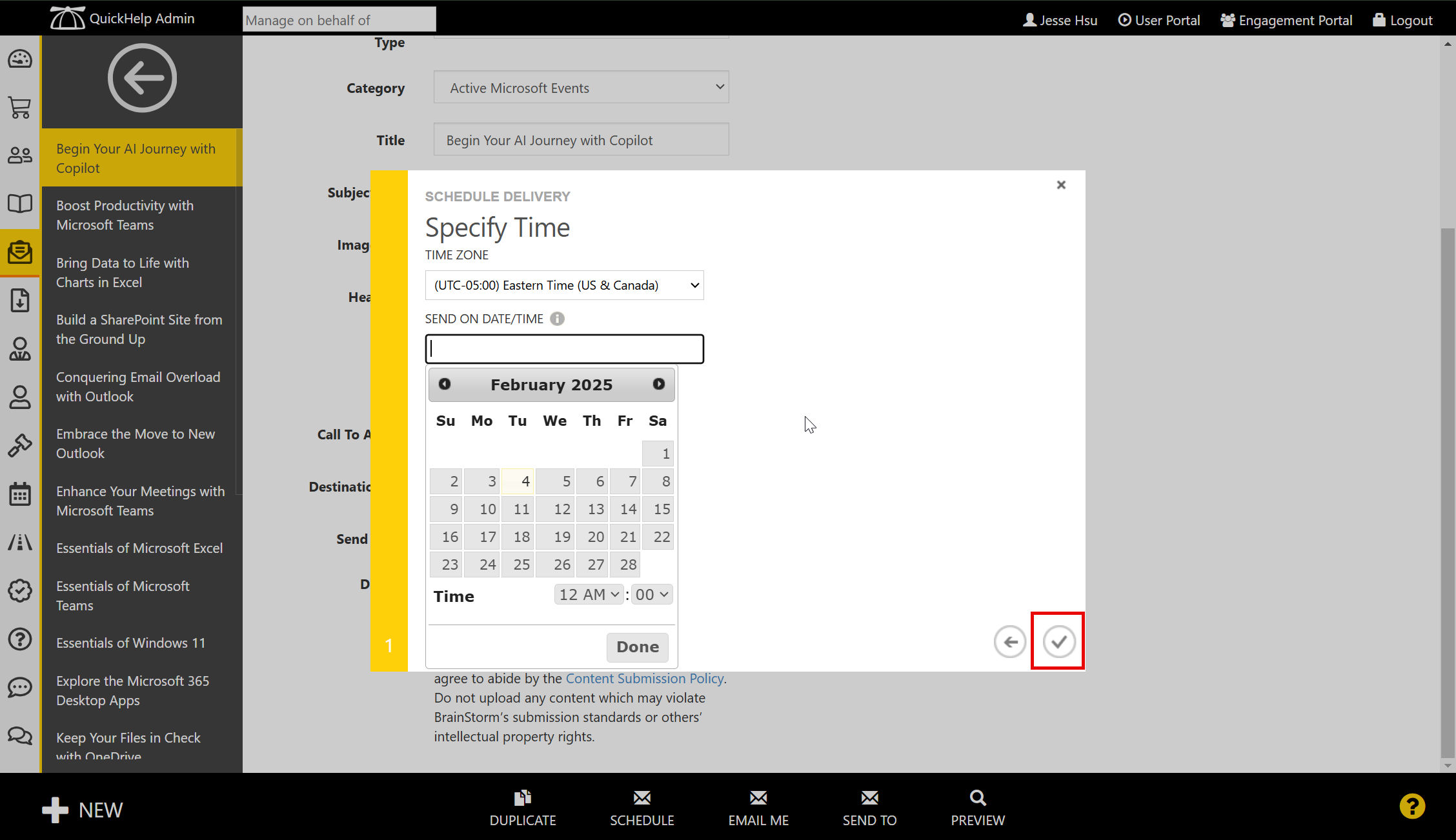
Task: Open the Content Submission Policy link
Action: [644, 678]
